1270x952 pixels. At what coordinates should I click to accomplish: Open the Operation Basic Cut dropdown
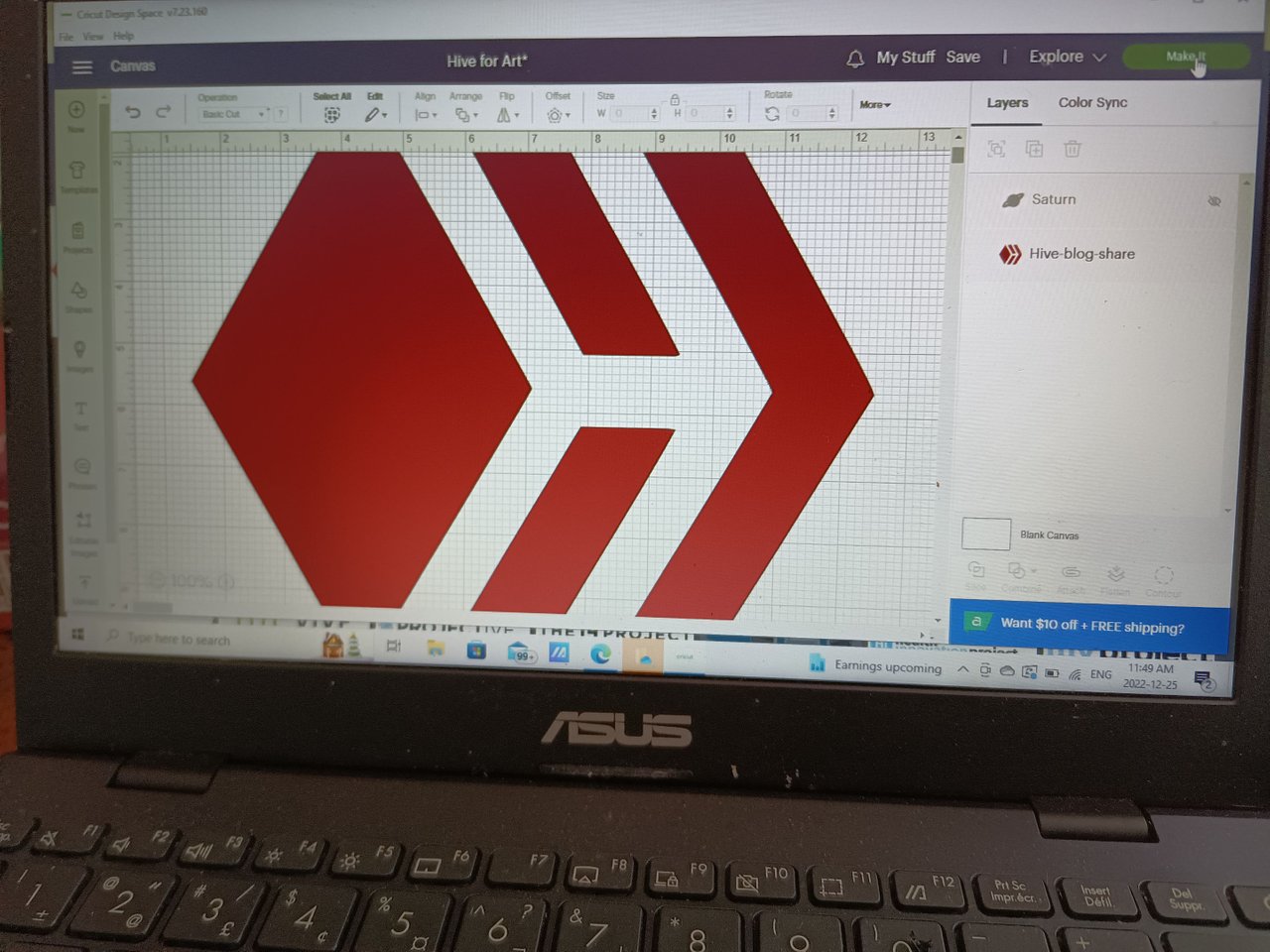coord(234,114)
